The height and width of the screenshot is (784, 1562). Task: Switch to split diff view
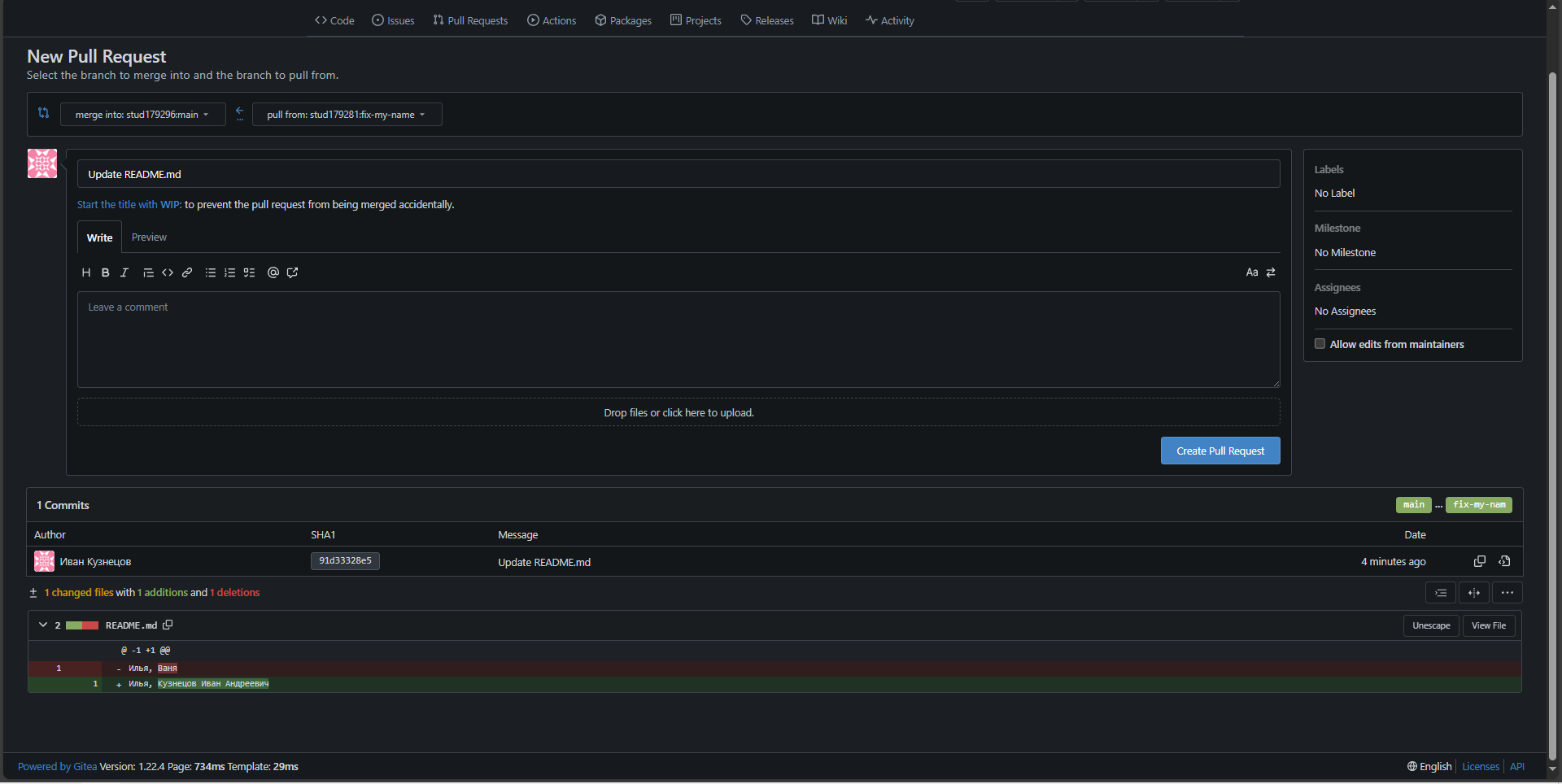pyautogui.click(x=1473, y=593)
